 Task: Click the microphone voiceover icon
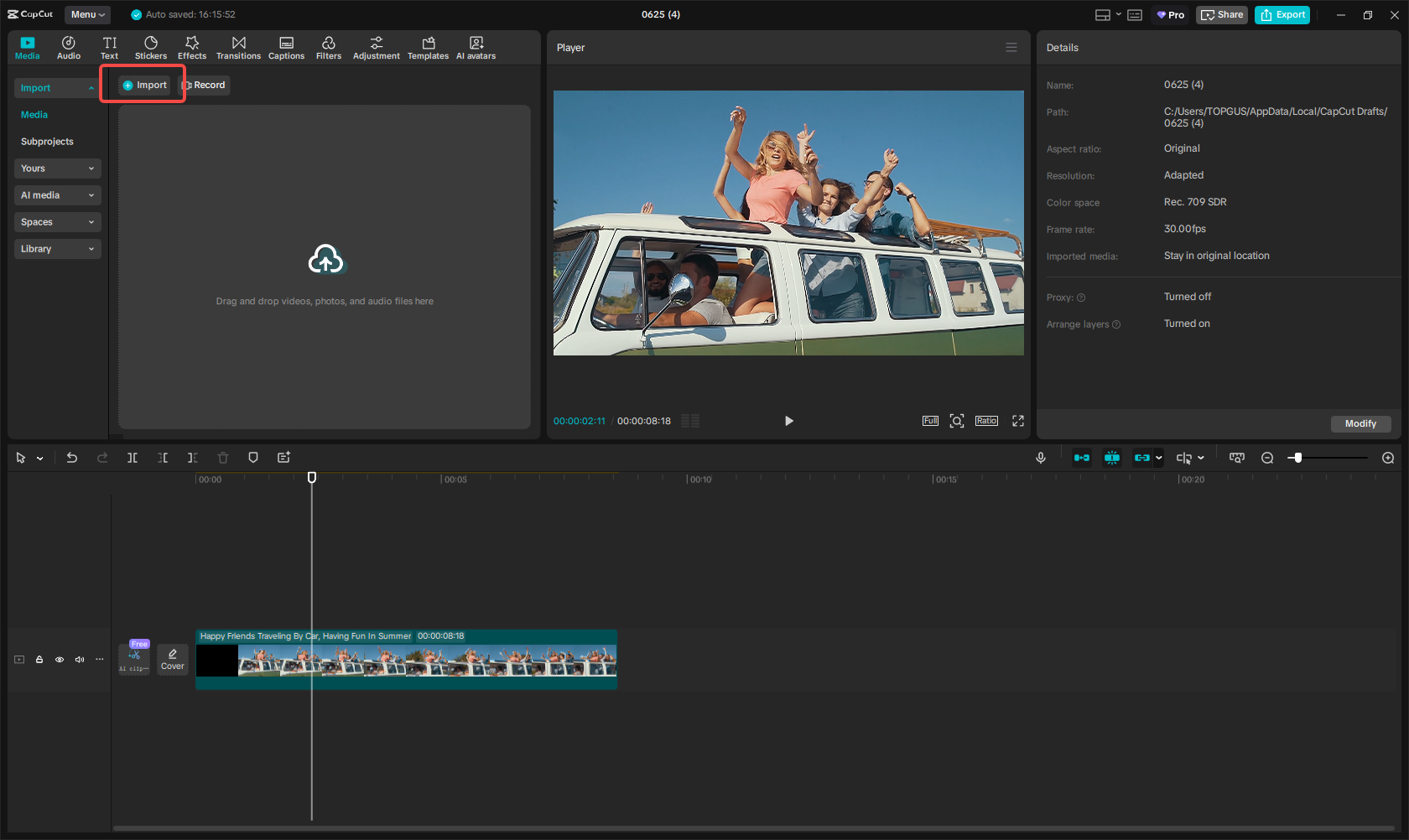tap(1040, 458)
